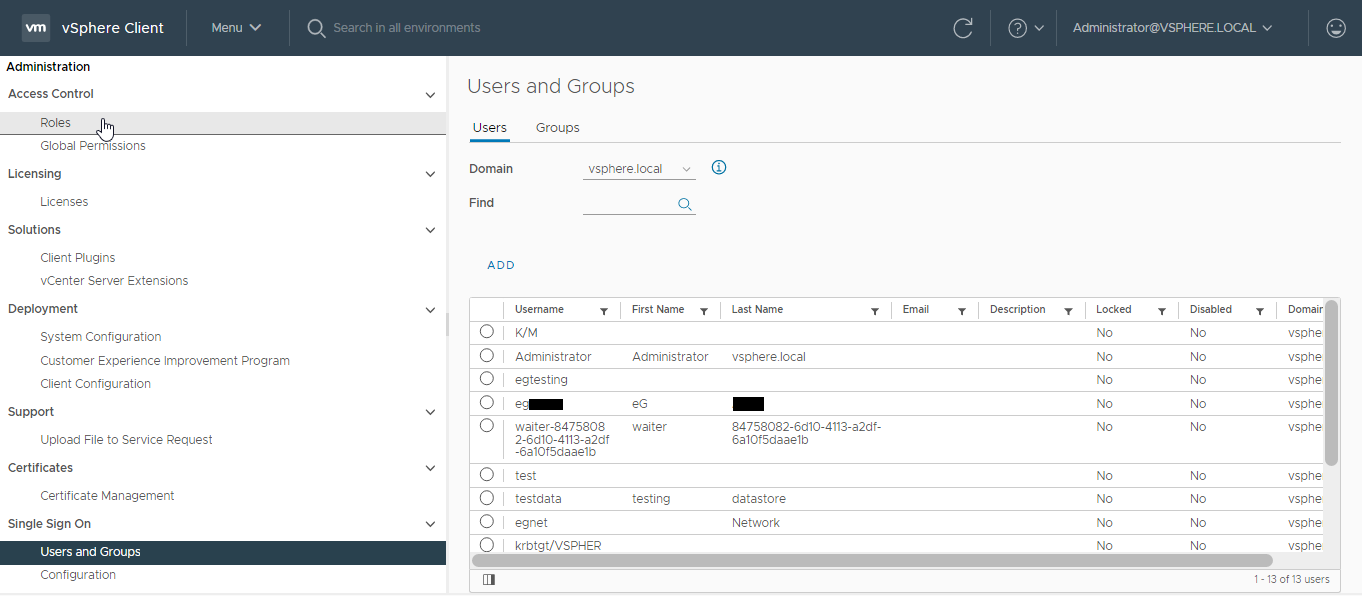Select the egtesting user radio button
Image resolution: width=1362 pixels, height=596 pixels.
[487, 378]
